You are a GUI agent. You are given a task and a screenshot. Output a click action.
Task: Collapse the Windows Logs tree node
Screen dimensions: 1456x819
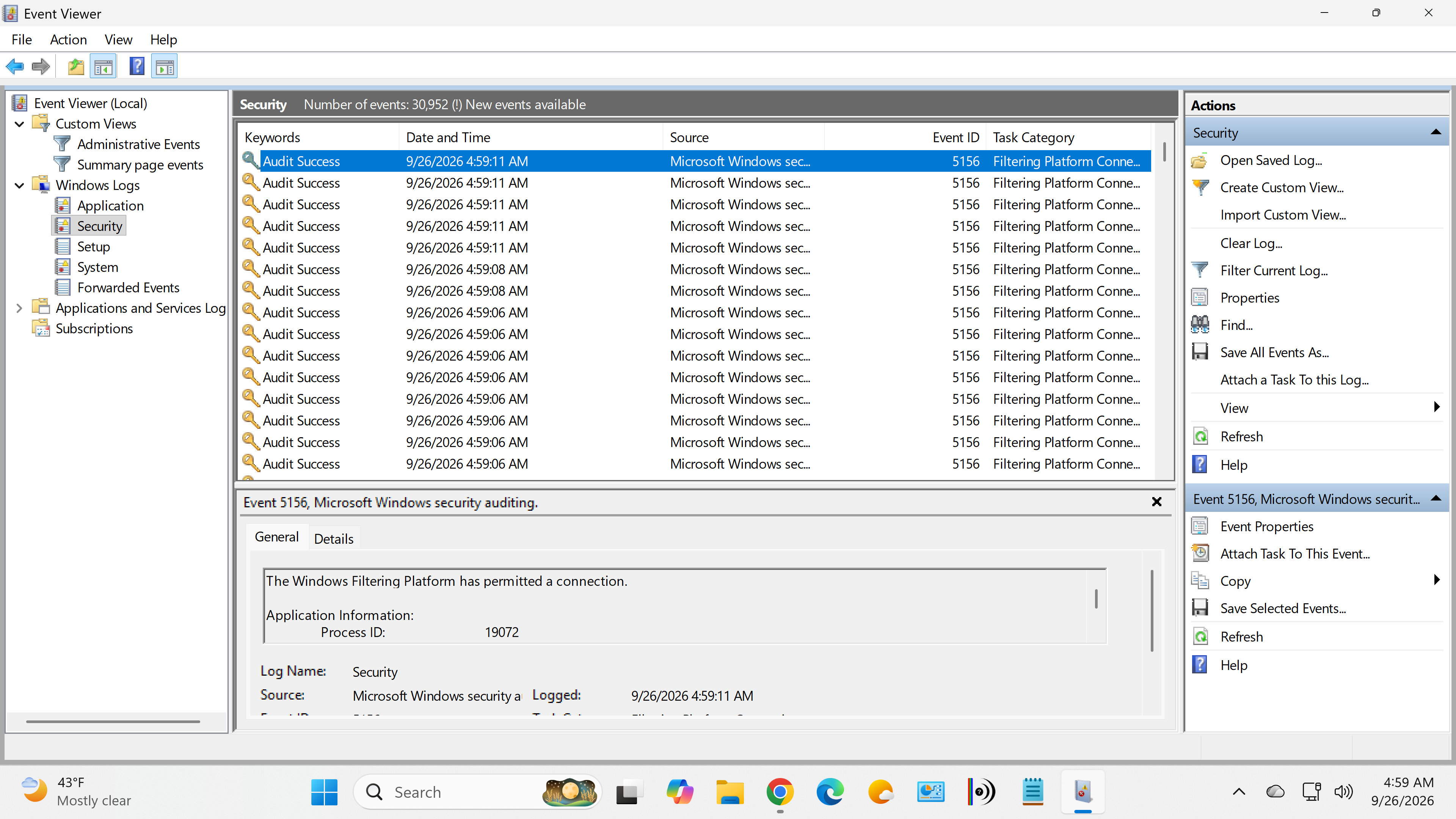click(x=19, y=185)
